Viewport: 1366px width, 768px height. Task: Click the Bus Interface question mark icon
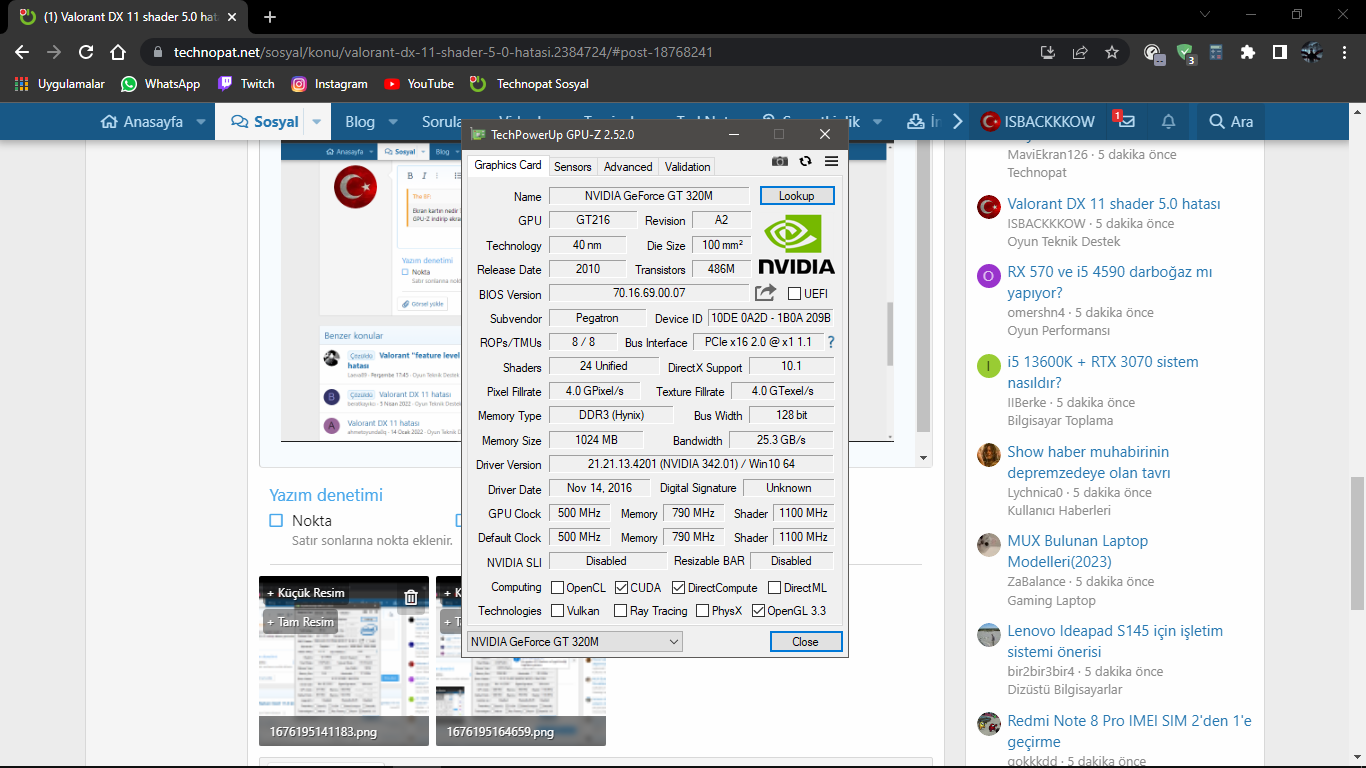[x=830, y=342]
